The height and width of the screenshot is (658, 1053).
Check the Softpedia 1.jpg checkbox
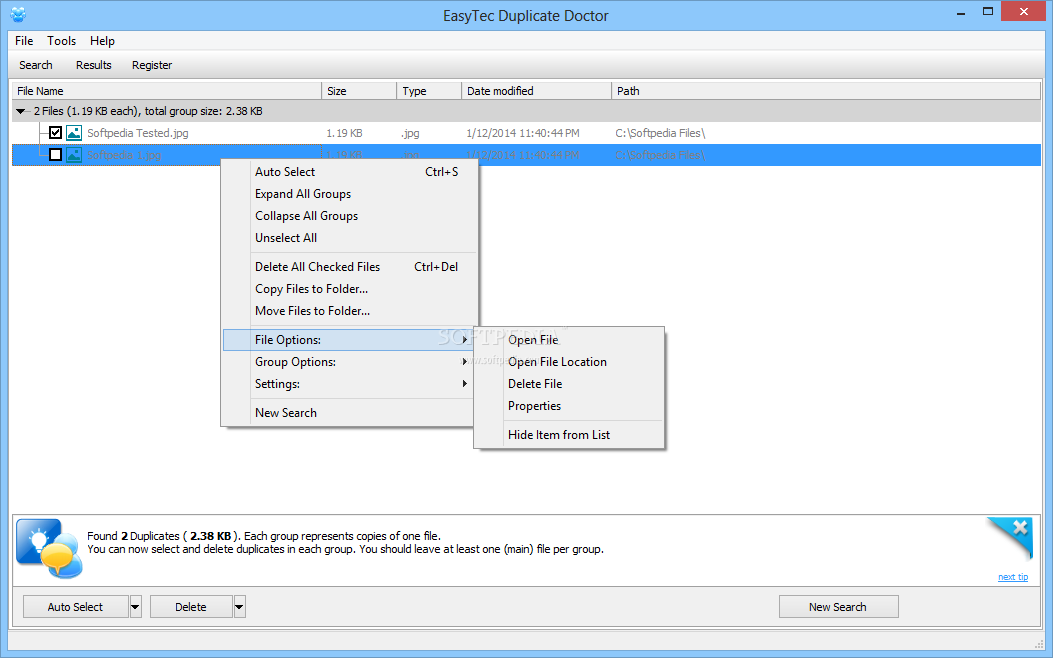(56, 155)
